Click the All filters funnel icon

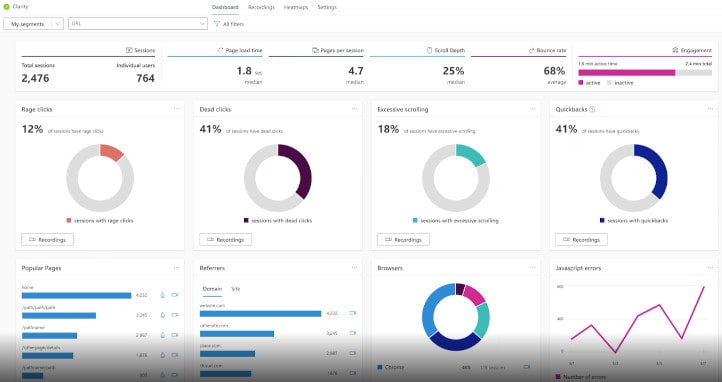pos(217,24)
